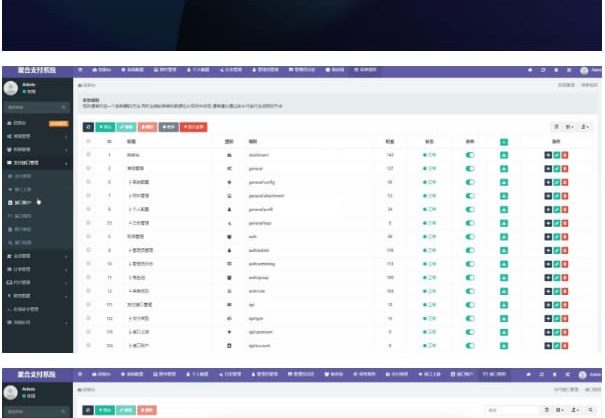The height and width of the screenshot is (418, 605).
Task: Click green square button in general row
Action: tap(504, 169)
